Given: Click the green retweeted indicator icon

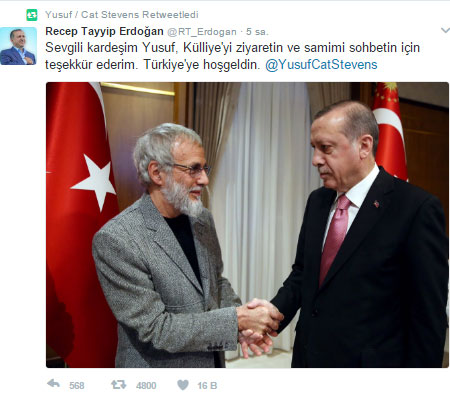Looking at the screenshot, I should pos(32,15).
